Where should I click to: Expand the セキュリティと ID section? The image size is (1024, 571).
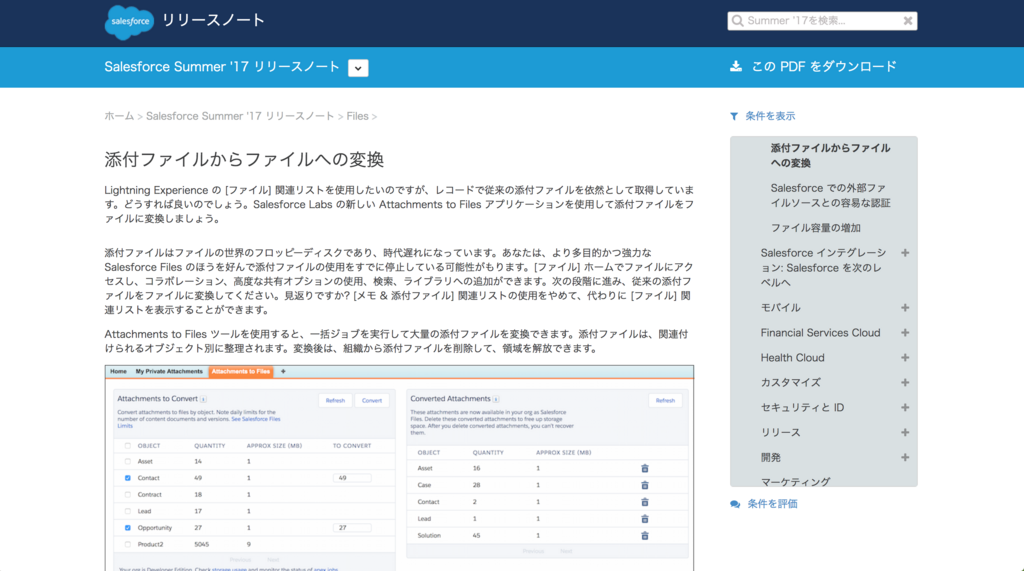pos(905,408)
